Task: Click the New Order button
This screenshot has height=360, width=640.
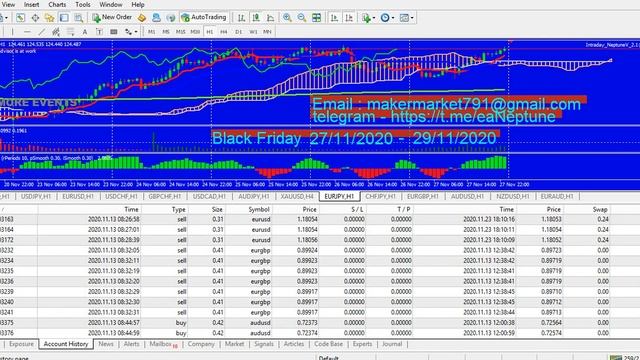Action: pyautogui.click(x=112, y=17)
